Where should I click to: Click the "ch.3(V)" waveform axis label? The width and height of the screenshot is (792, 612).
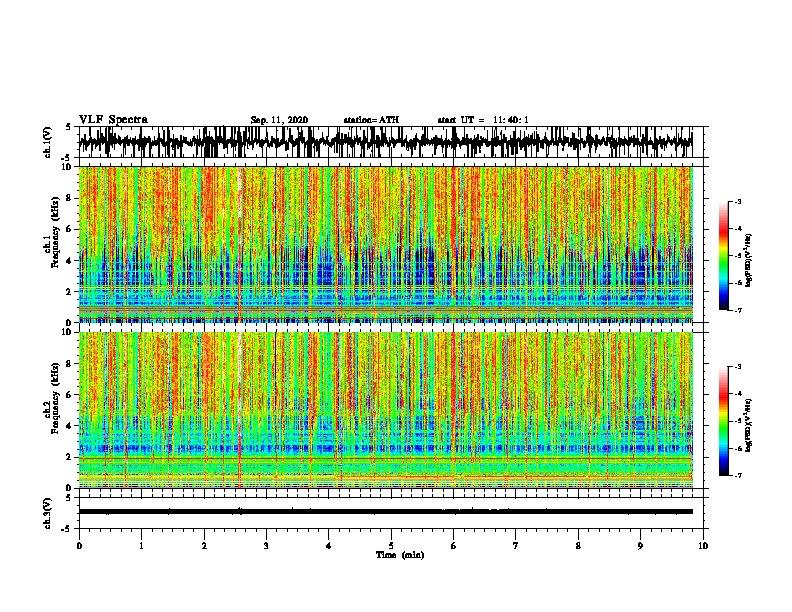pos(47,514)
